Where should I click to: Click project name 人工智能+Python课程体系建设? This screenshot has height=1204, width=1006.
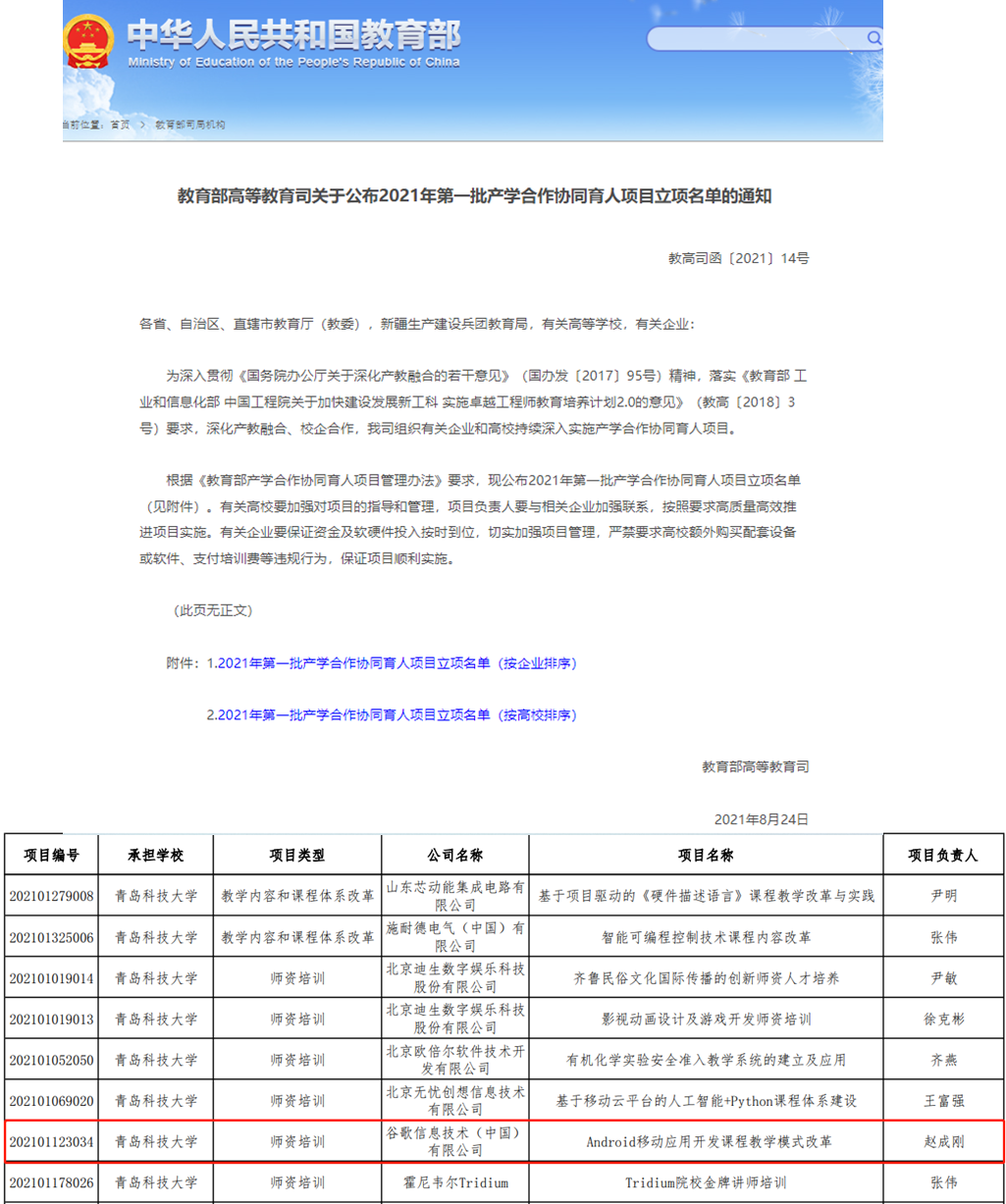(762, 1101)
